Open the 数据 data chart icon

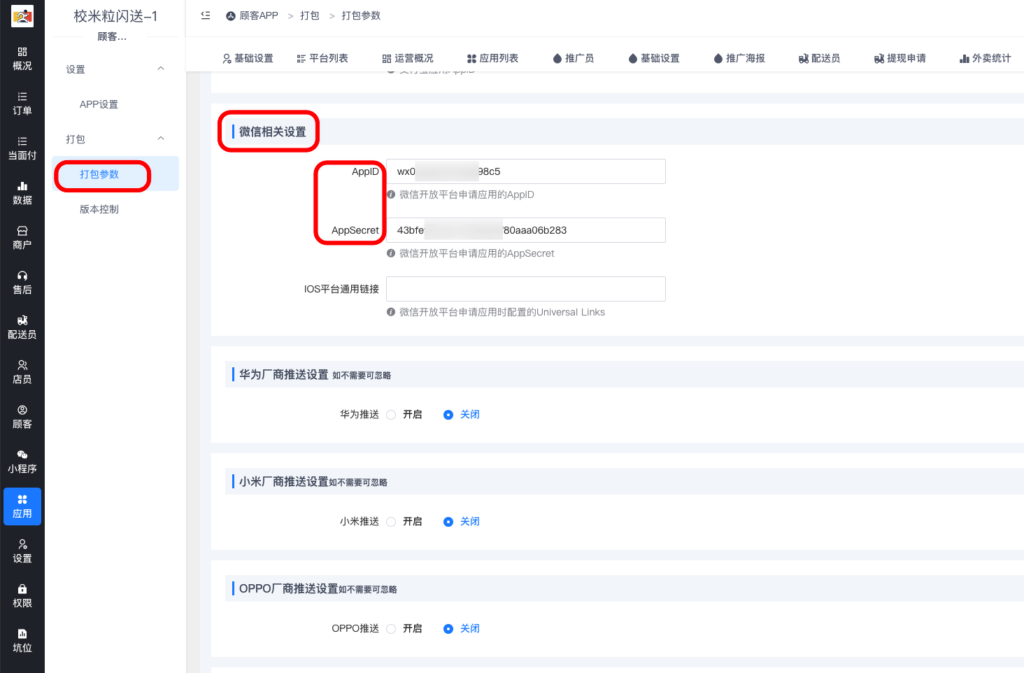click(x=22, y=192)
